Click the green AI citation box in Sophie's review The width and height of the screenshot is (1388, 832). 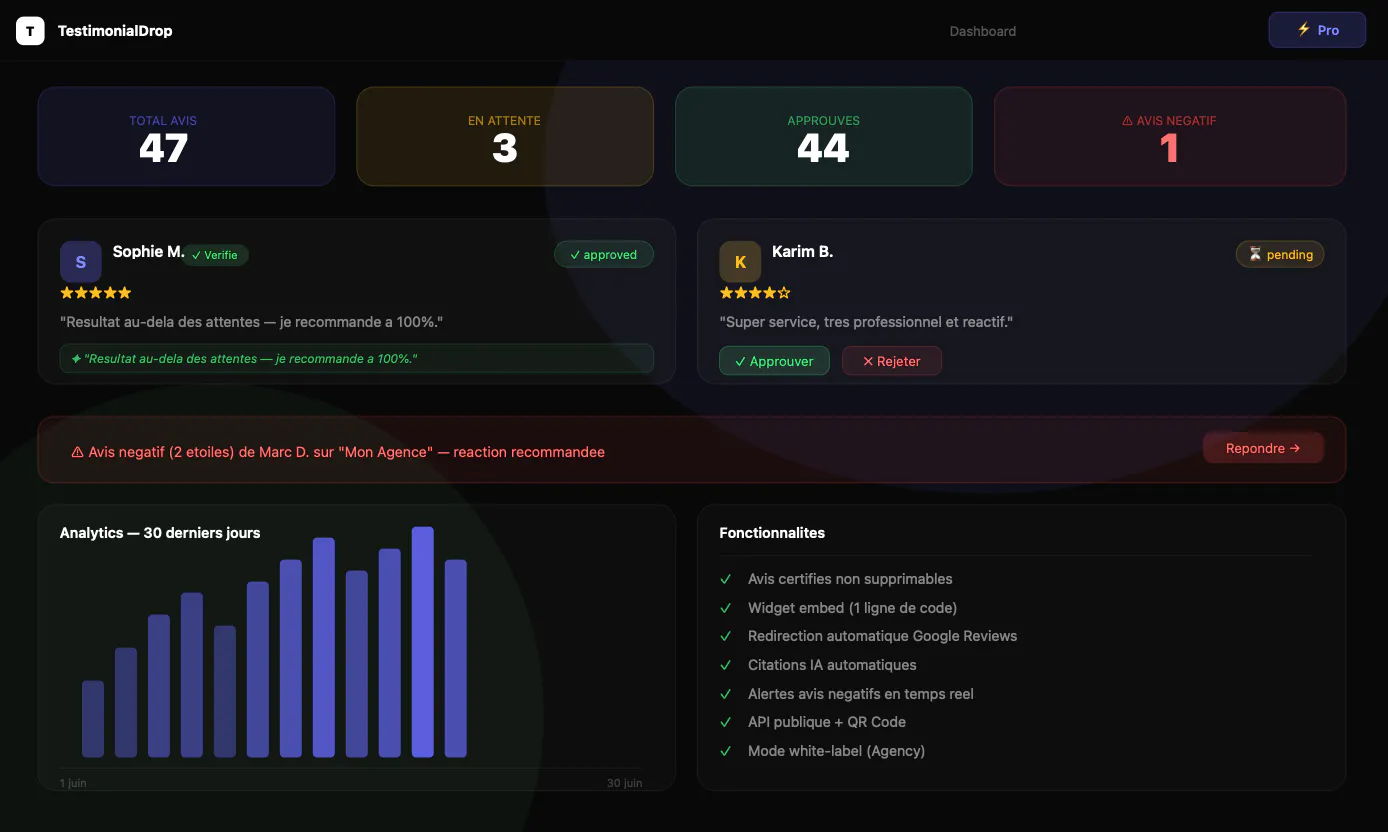(x=357, y=358)
